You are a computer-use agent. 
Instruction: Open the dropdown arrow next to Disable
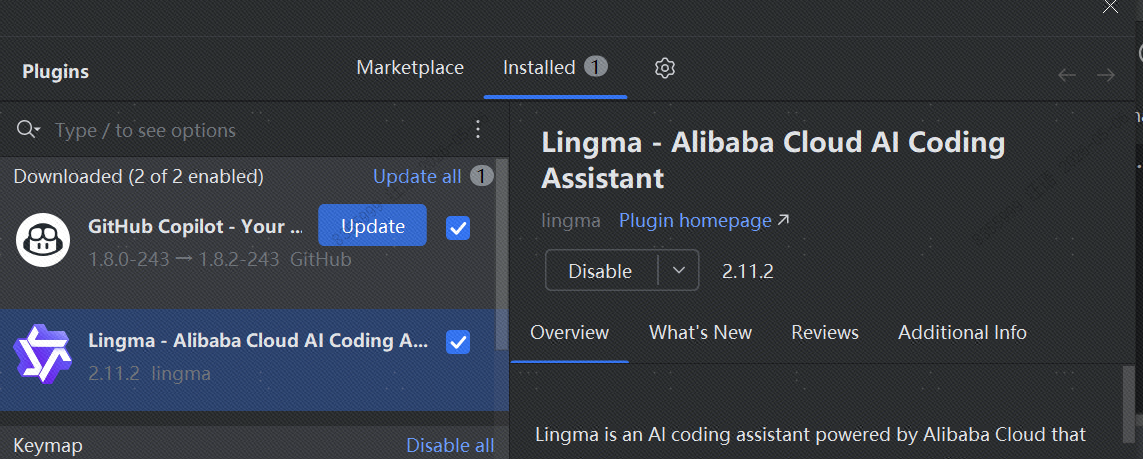679,270
